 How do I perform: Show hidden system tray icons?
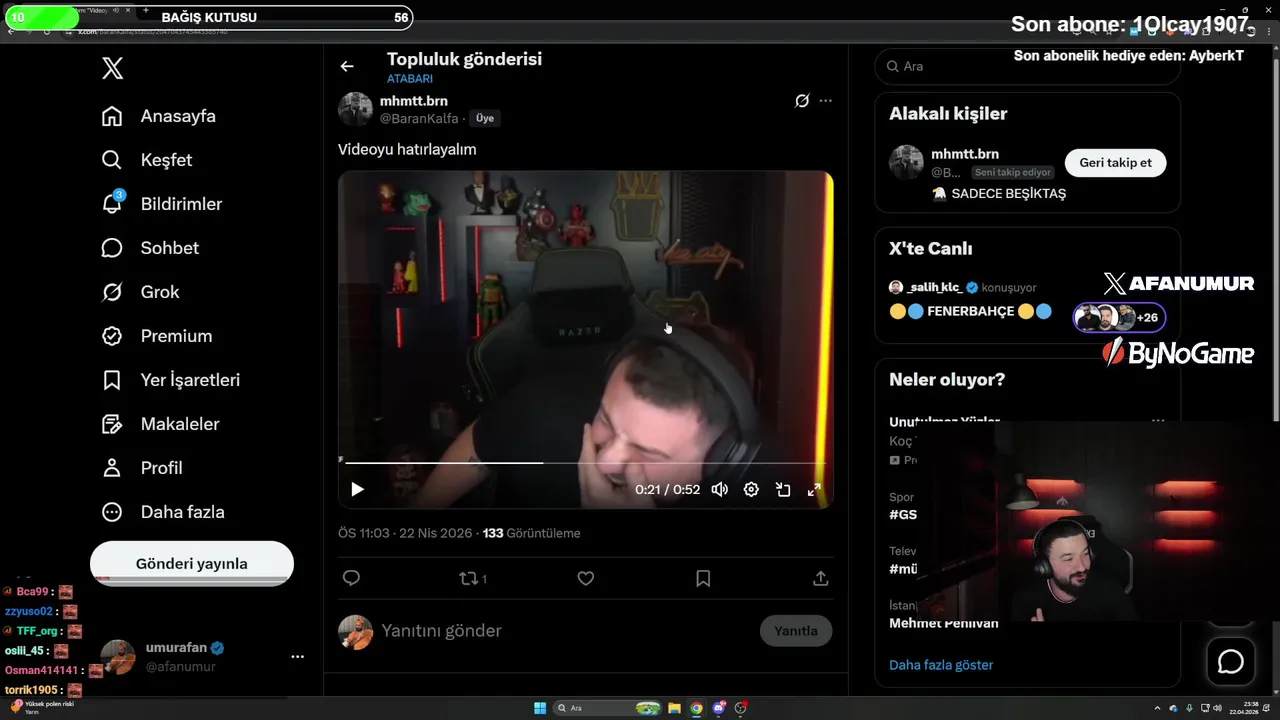[1157, 708]
